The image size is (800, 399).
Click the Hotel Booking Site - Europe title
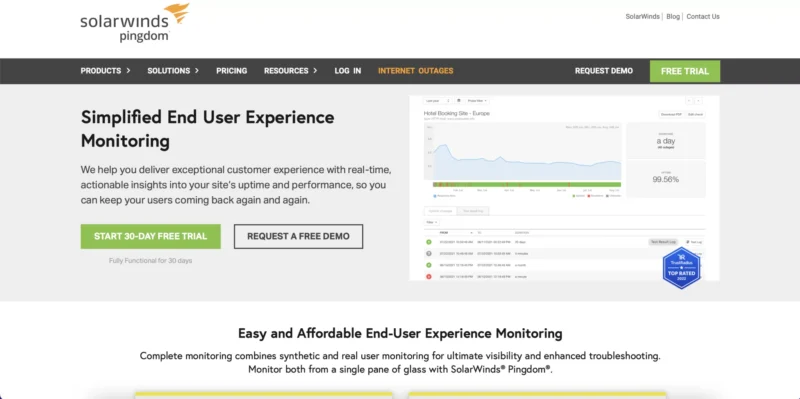(x=457, y=113)
